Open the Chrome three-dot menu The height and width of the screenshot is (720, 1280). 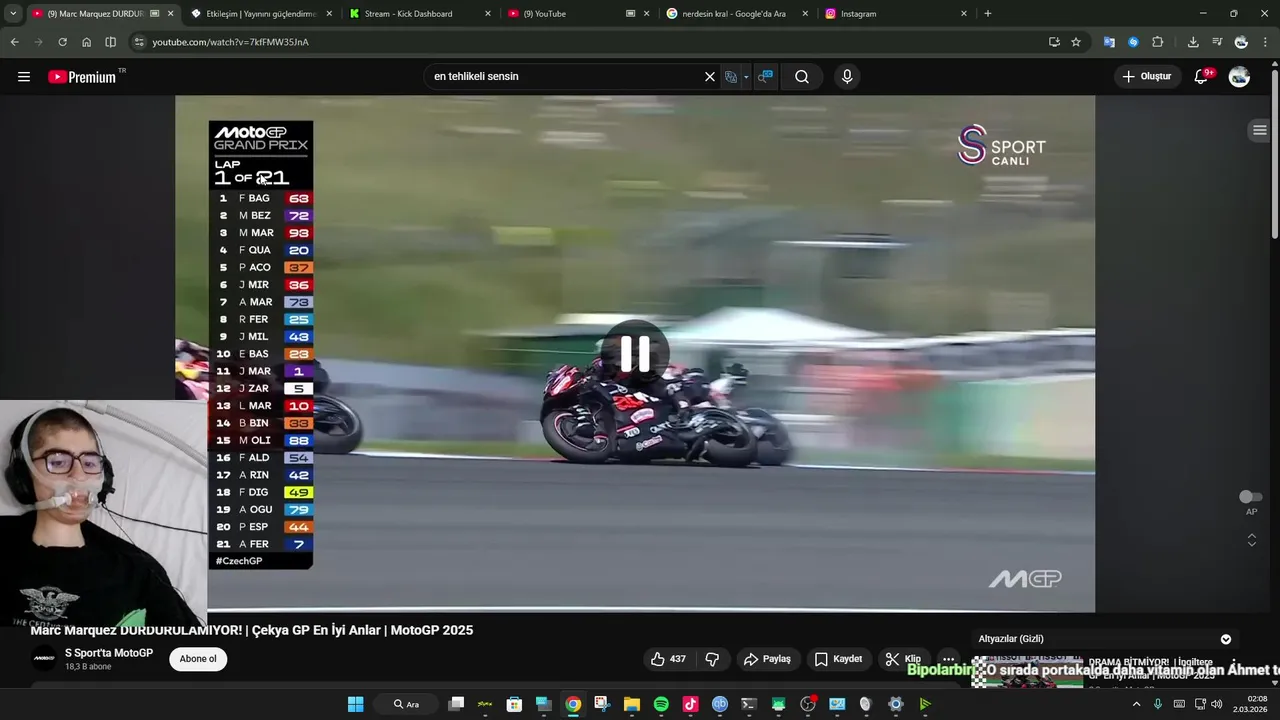click(x=1265, y=42)
